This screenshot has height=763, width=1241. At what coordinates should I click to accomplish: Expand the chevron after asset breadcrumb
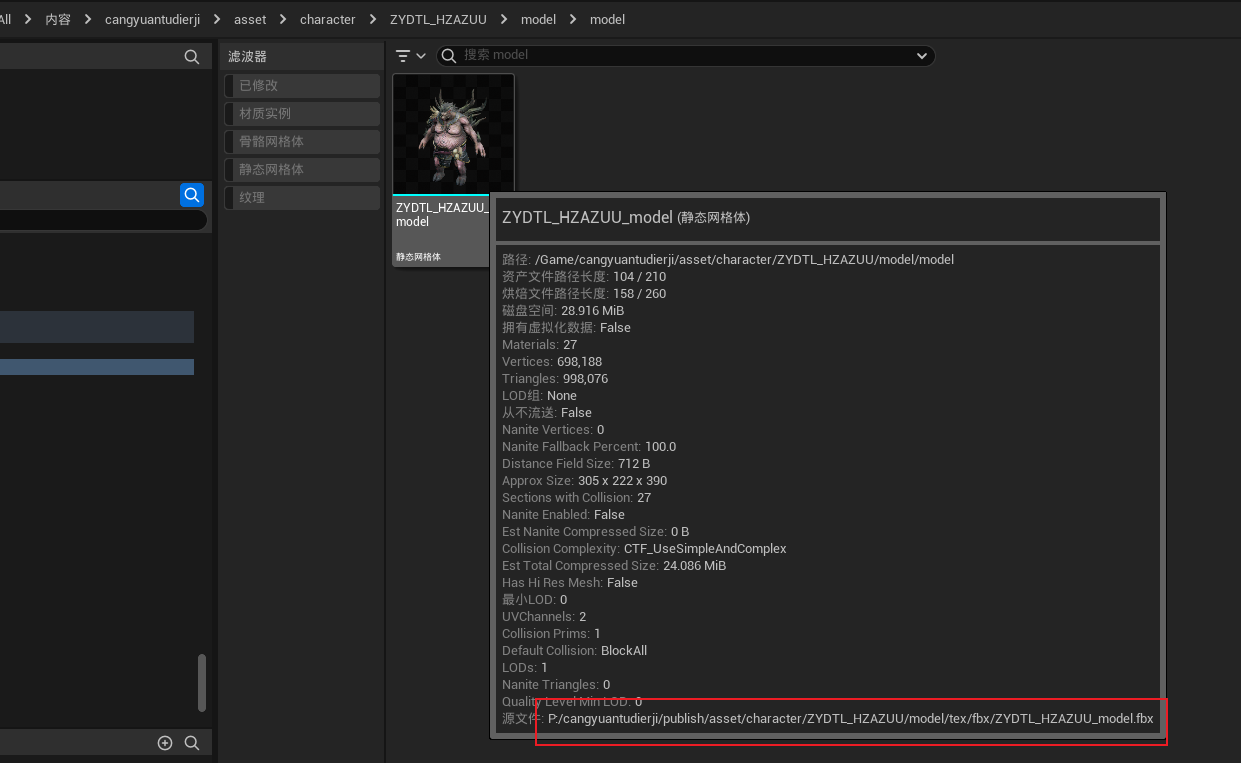point(283,19)
